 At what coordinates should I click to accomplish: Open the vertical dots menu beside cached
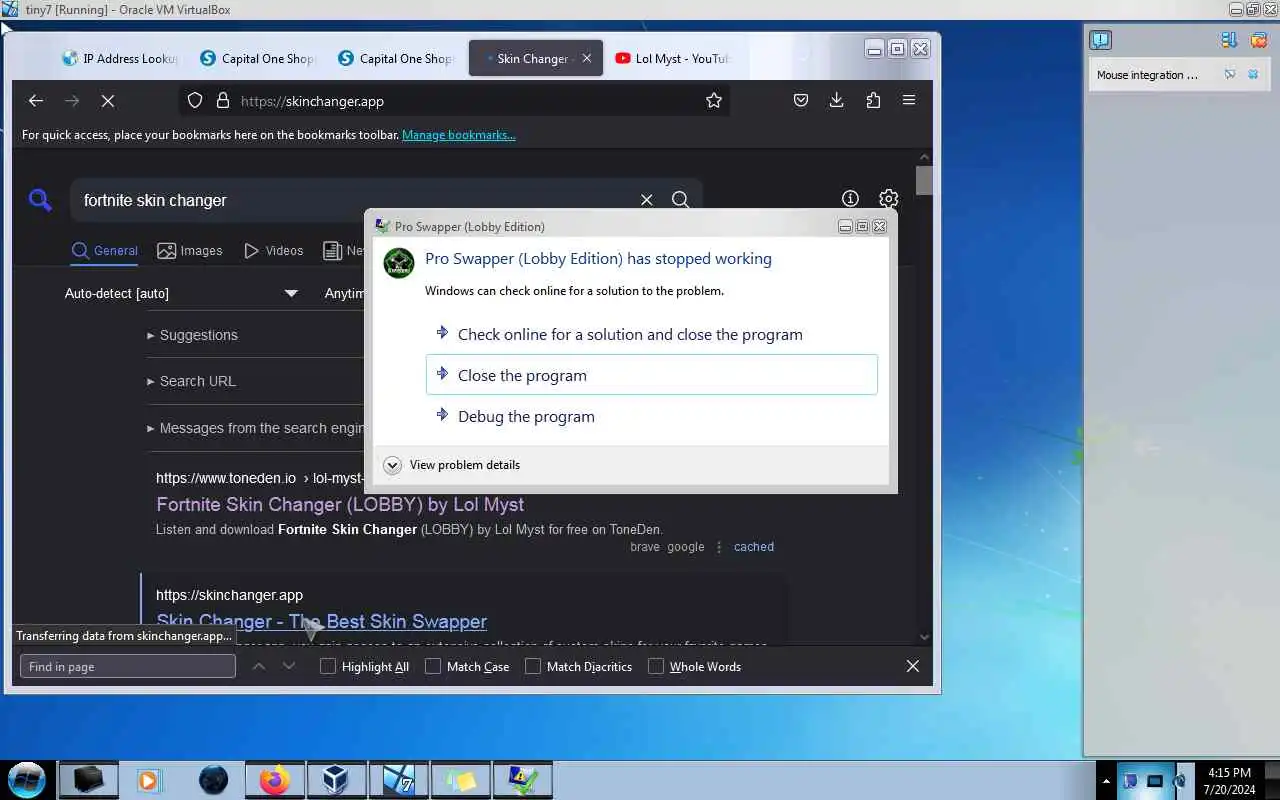pyautogui.click(x=719, y=547)
